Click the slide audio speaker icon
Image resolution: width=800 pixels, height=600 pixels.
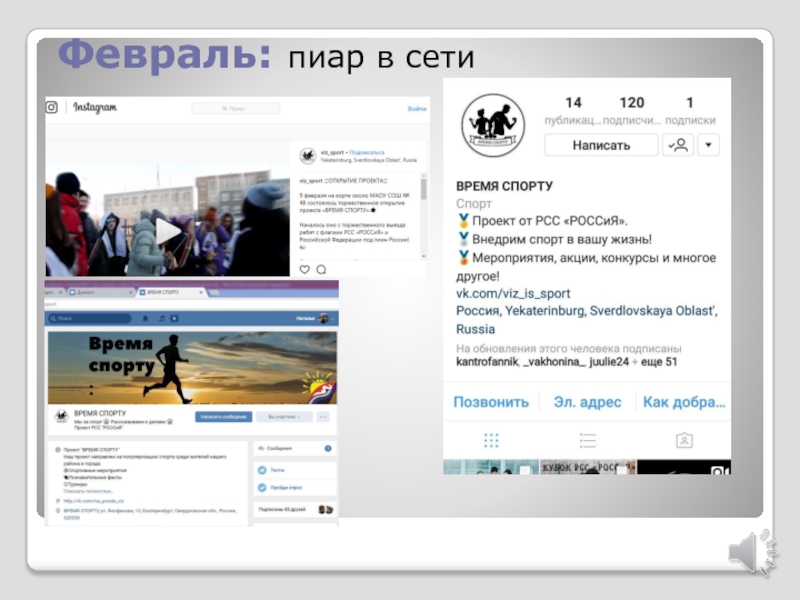[x=753, y=554]
